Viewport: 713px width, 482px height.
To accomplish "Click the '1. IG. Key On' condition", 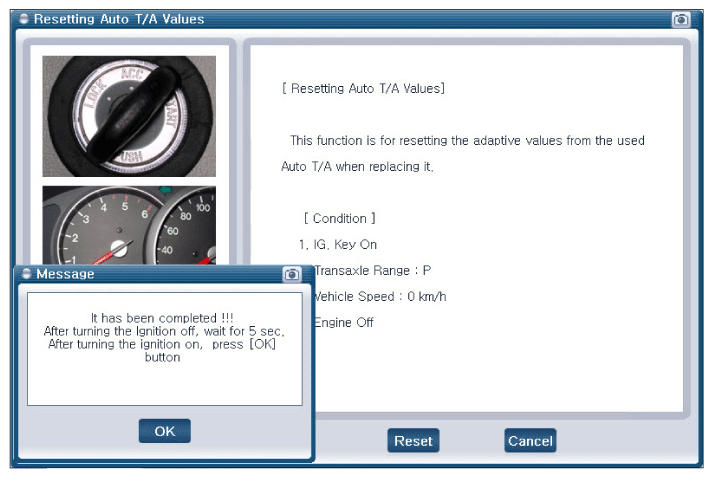I will coord(338,245).
